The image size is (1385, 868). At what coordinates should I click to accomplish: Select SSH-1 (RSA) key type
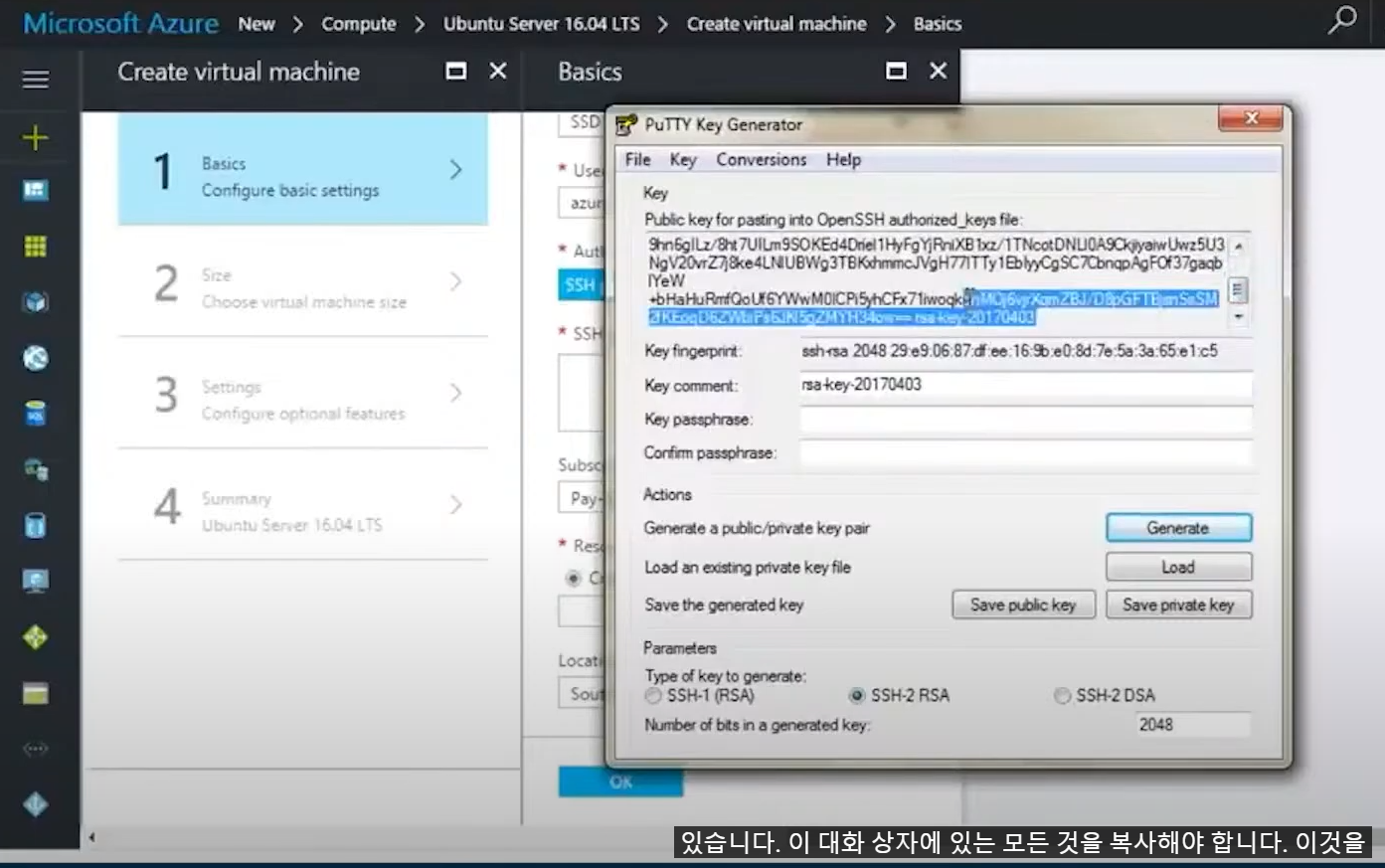(653, 696)
